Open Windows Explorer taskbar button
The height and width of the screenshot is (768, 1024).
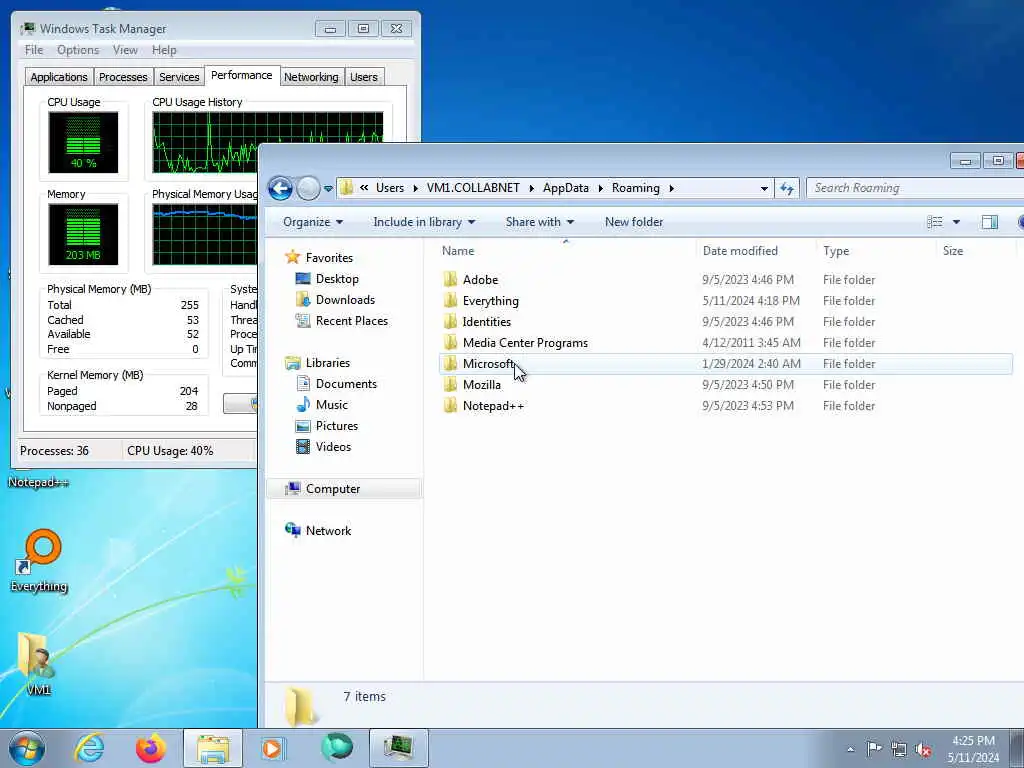click(x=213, y=748)
